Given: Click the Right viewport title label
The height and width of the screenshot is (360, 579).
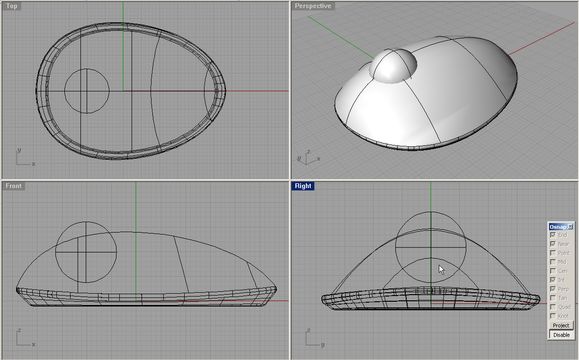Looking at the screenshot, I should [x=303, y=186].
